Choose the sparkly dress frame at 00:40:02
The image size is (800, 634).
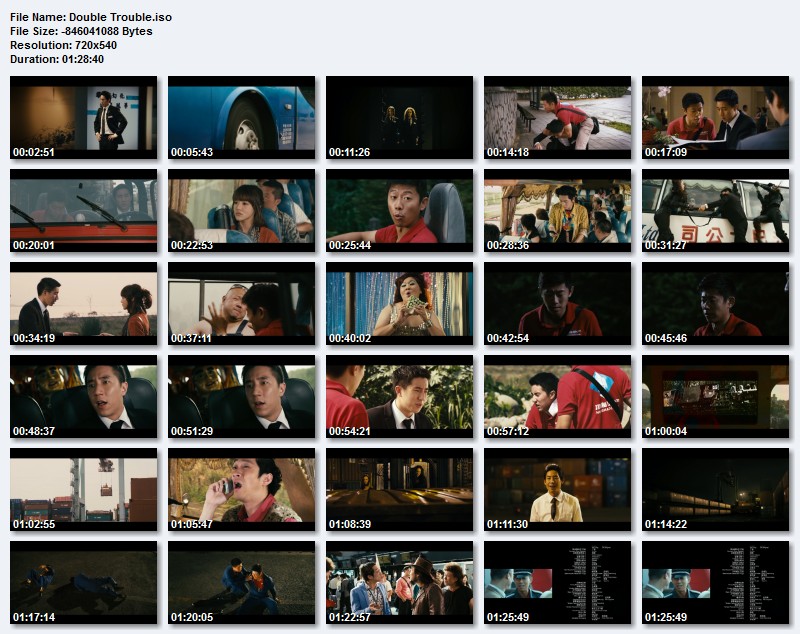(399, 304)
